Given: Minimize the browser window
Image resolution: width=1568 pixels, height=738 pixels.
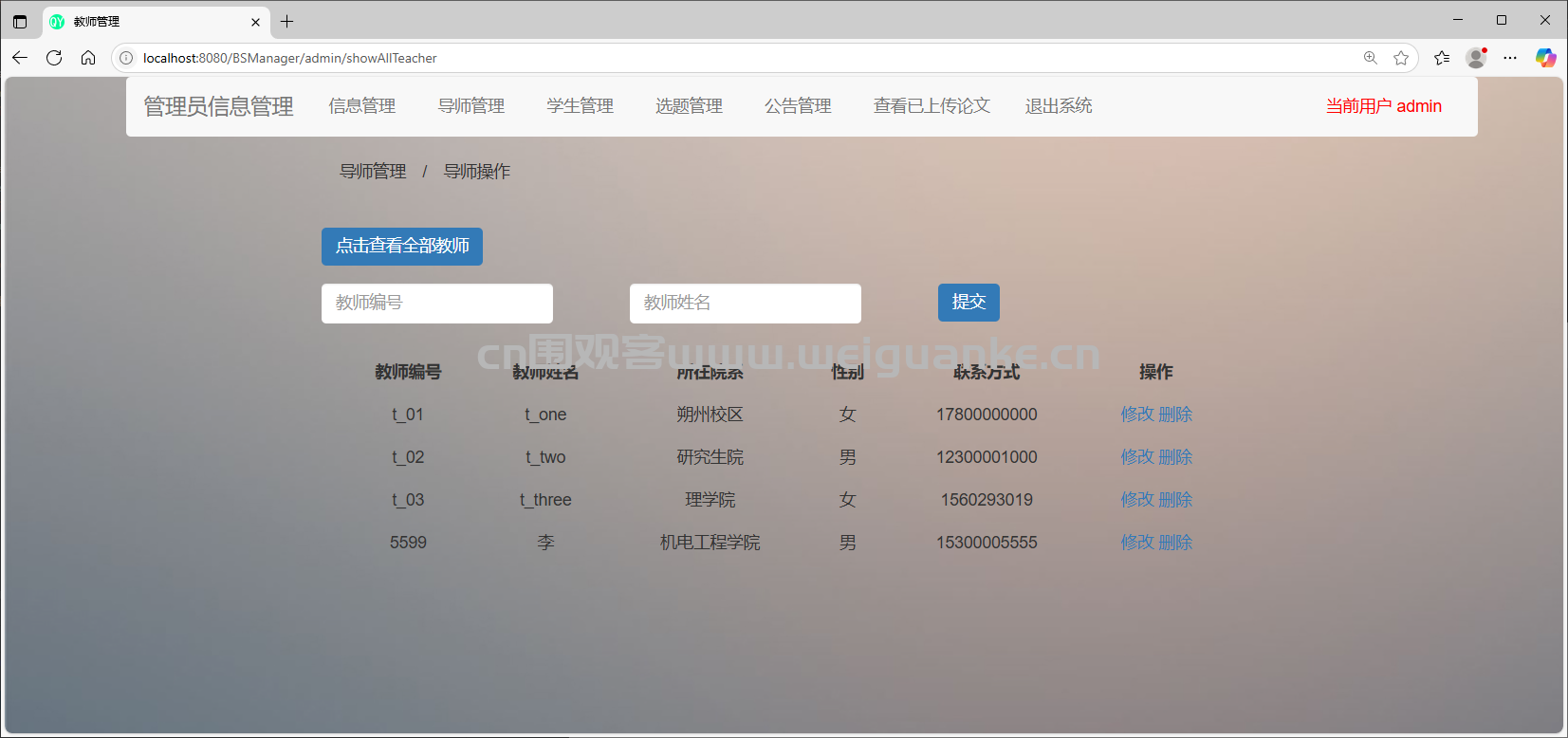Looking at the screenshot, I should 1458,20.
